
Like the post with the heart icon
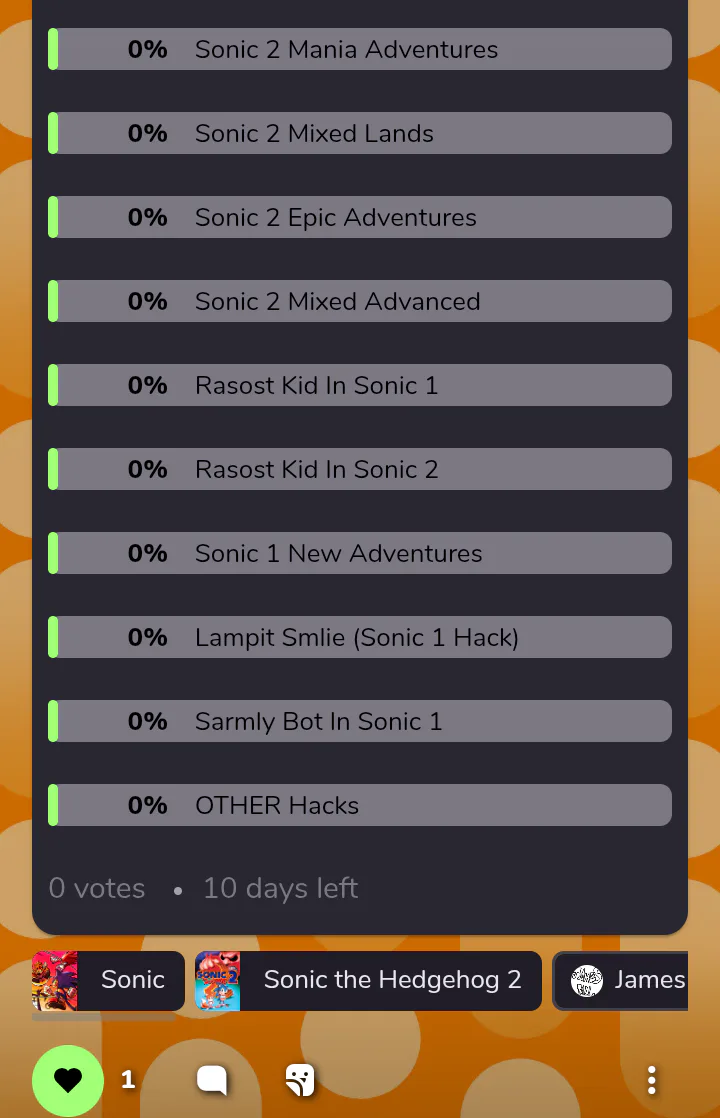pos(68,1080)
